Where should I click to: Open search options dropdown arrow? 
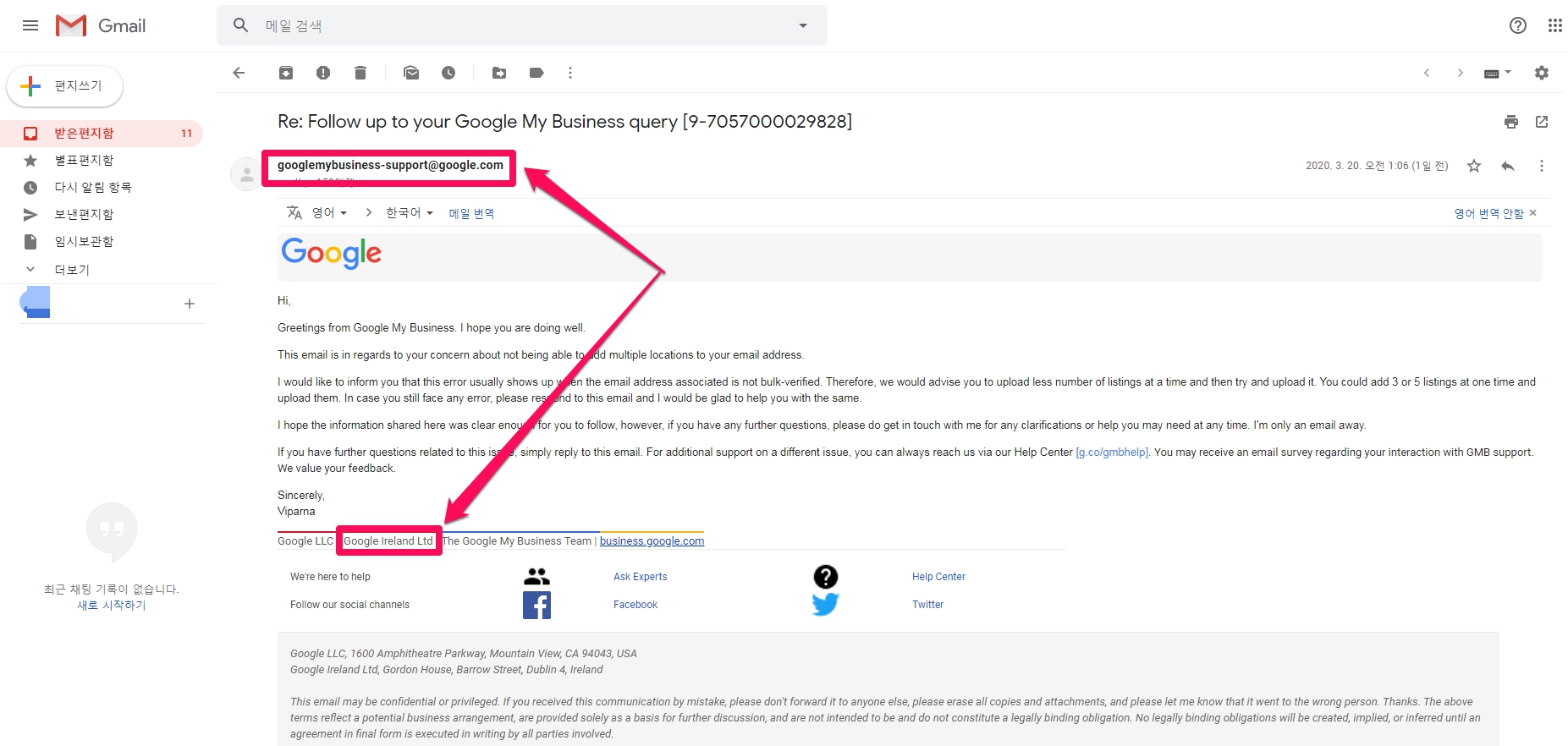(x=803, y=25)
